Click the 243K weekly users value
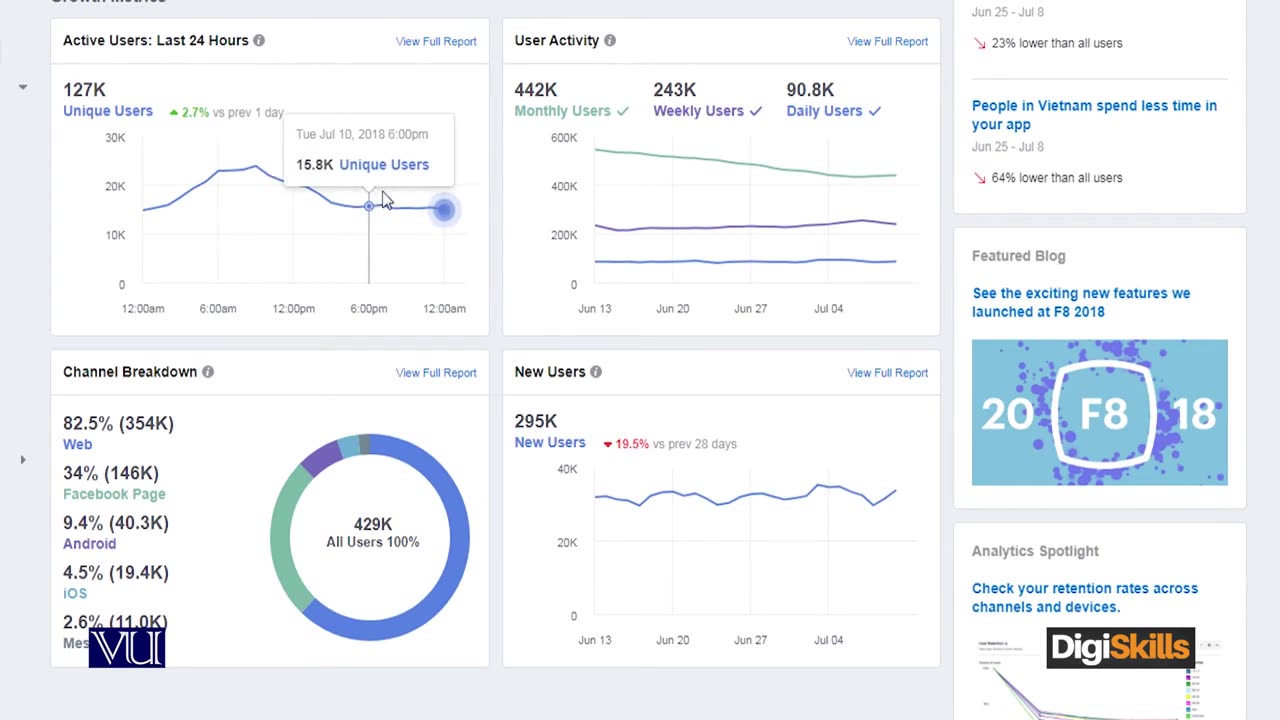Image resolution: width=1280 pixels, height=720 pixels. click(x=675, y=90)
